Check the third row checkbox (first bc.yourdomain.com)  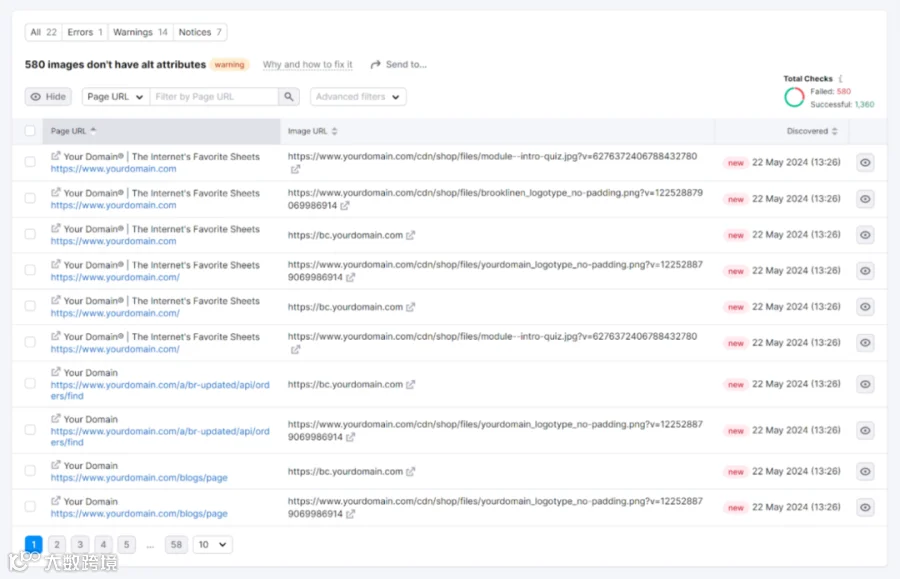pyautogui.click(x=30, y=234)
